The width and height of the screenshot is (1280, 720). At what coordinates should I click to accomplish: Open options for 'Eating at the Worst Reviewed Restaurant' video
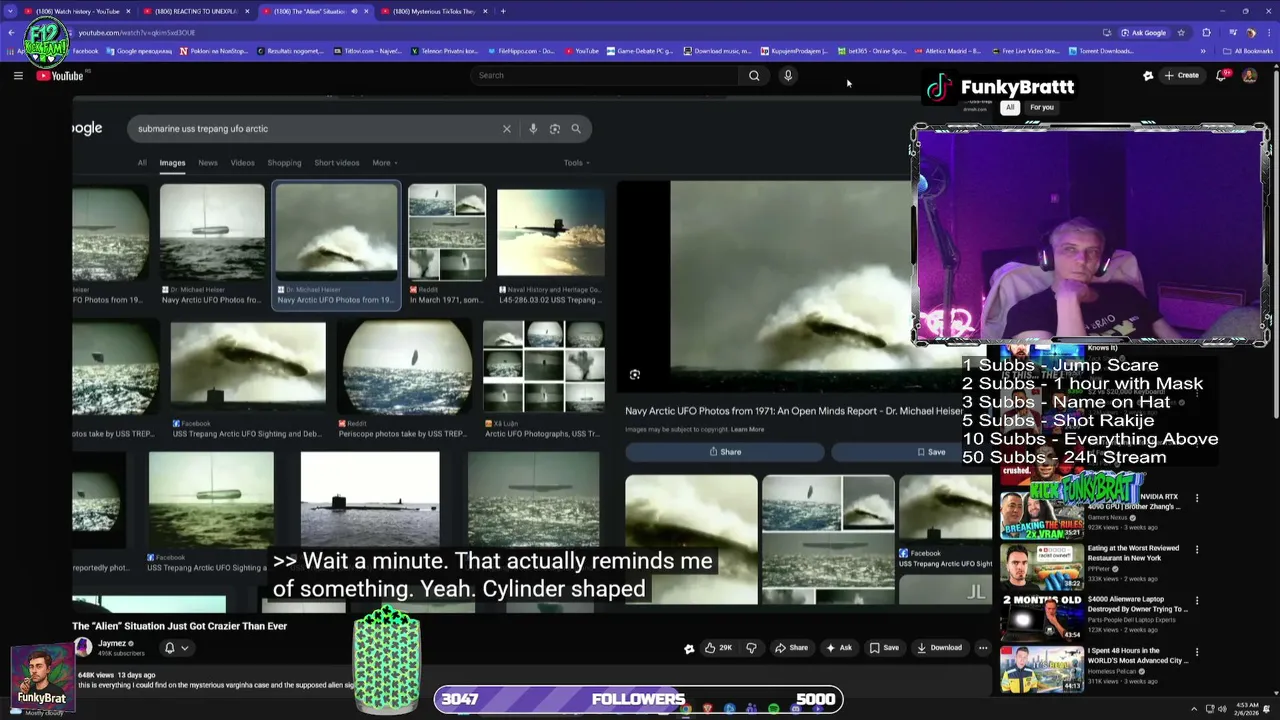(x=1197, y=549)
